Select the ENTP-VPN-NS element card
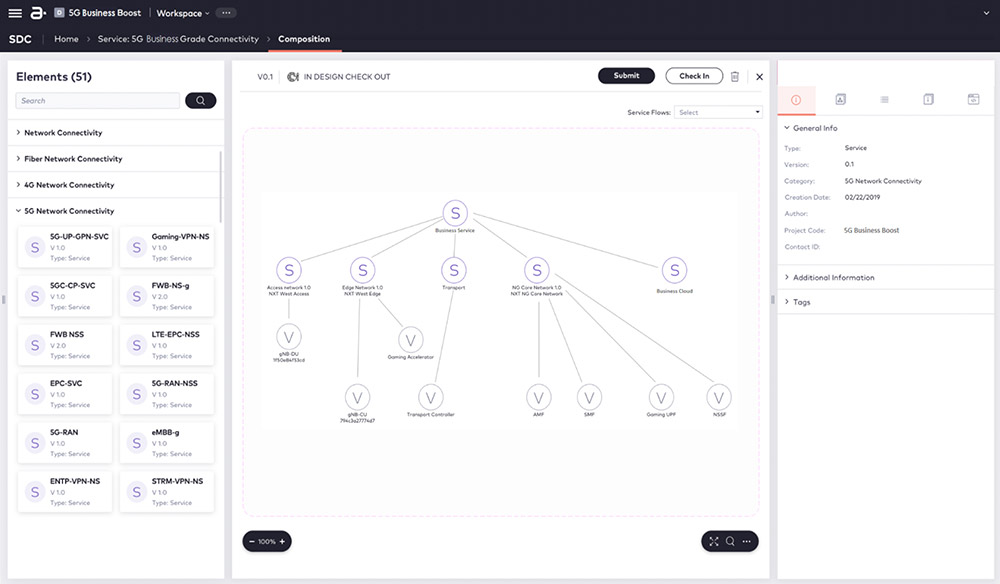The height and width of the screenshot is (584, 1000). pyautogui.click(x=65, y=492)
